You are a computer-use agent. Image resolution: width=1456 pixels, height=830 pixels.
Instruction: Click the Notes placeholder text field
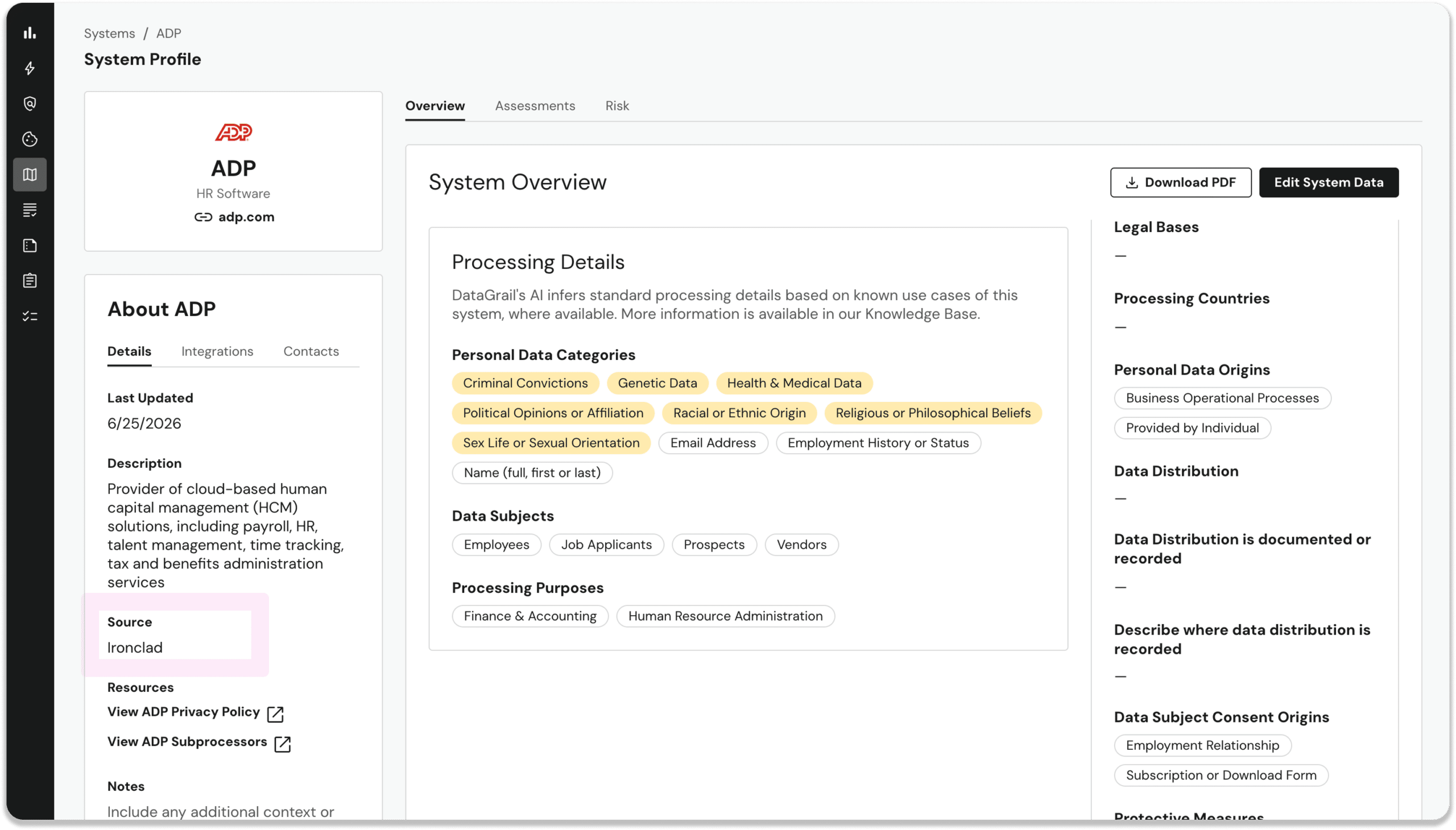coord(220,812)
